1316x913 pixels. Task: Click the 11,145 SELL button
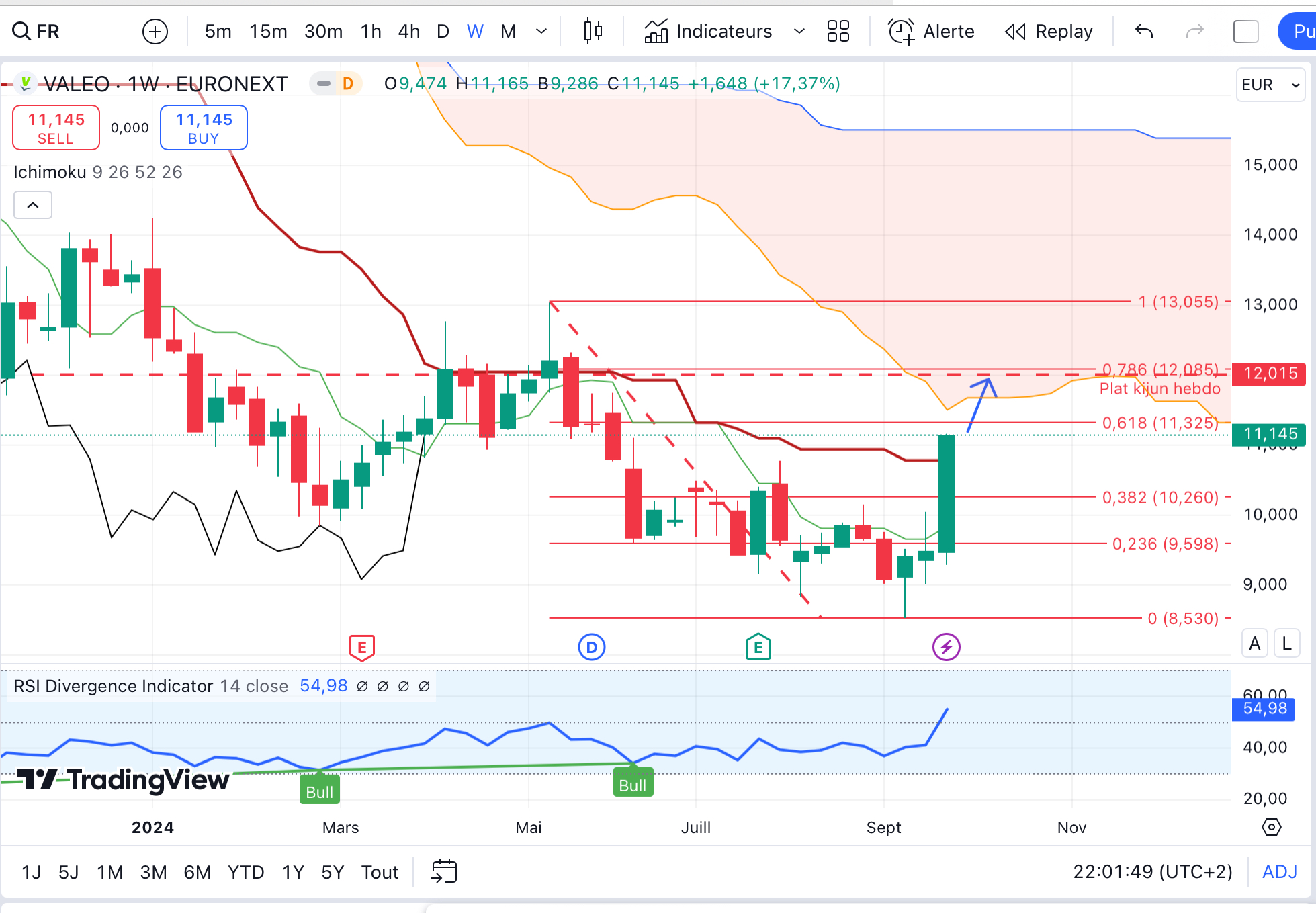pos(56,128)
